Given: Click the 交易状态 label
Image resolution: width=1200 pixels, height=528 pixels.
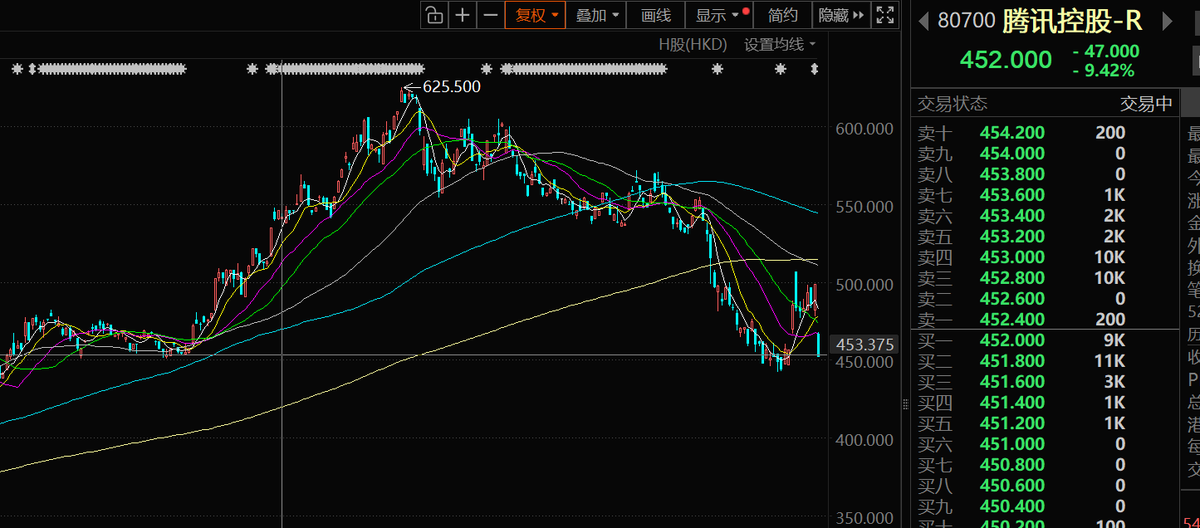Looking at the screenshot, I should click(953, 103).
